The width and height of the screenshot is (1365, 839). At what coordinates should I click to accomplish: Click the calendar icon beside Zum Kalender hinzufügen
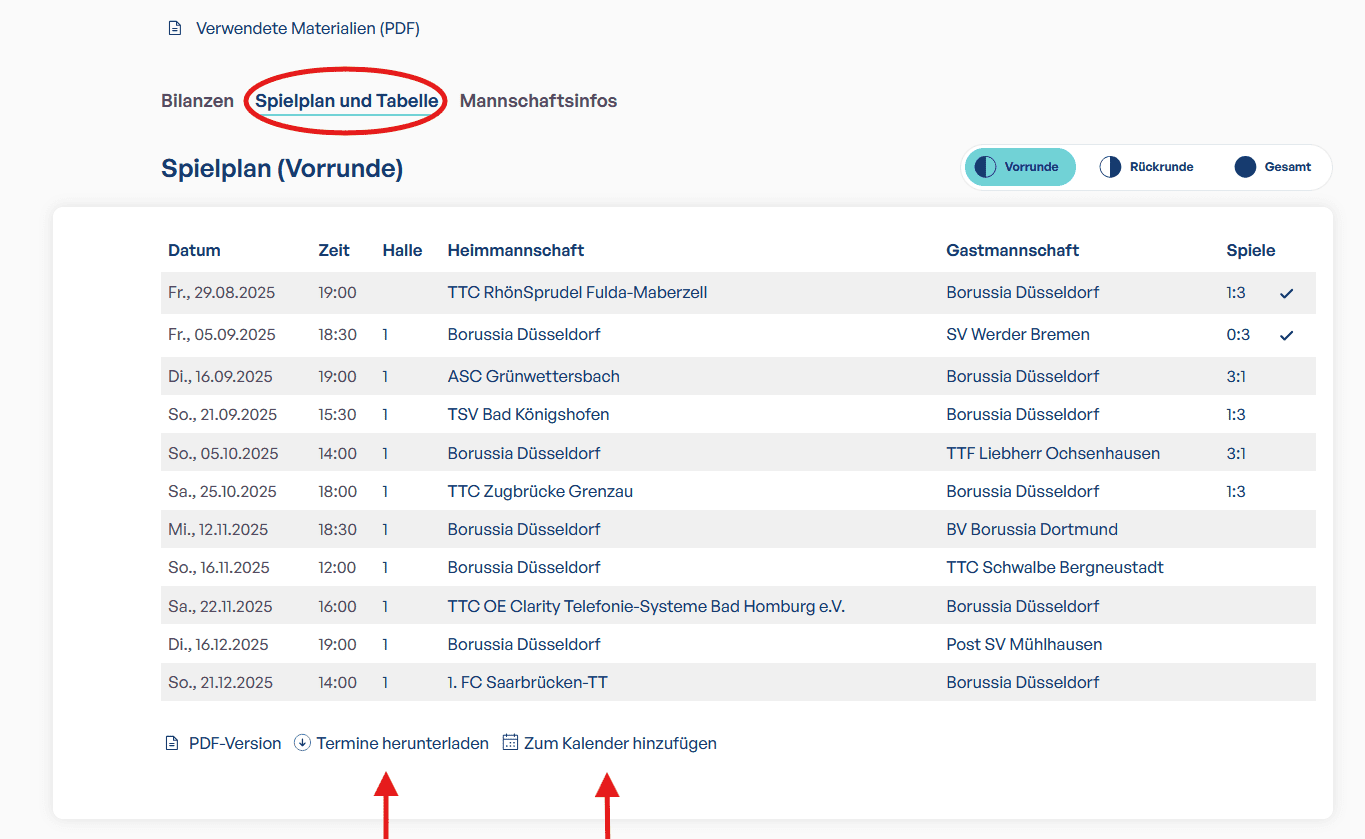510,742
